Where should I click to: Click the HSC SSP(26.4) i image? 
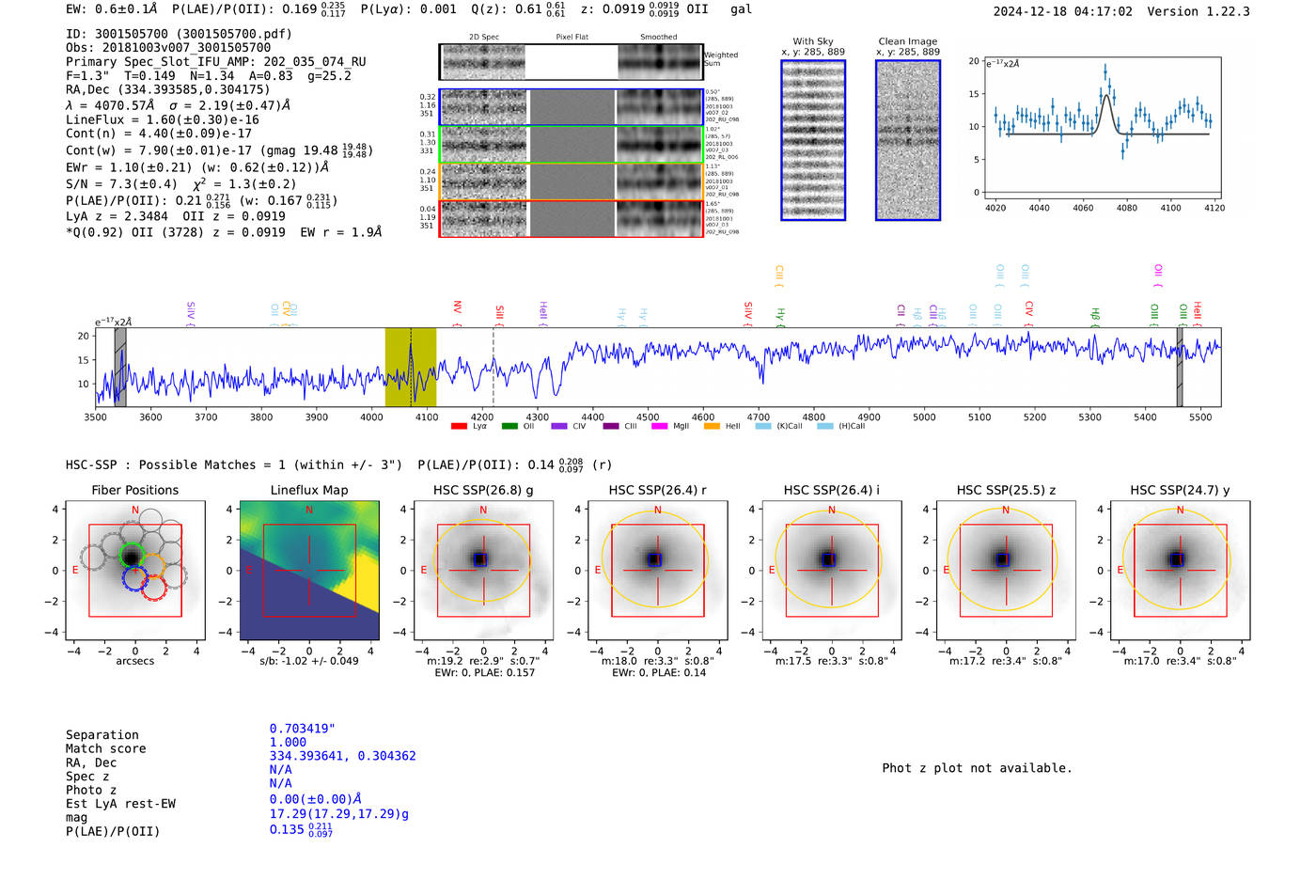pyautogui.click(x=832, y=570)
